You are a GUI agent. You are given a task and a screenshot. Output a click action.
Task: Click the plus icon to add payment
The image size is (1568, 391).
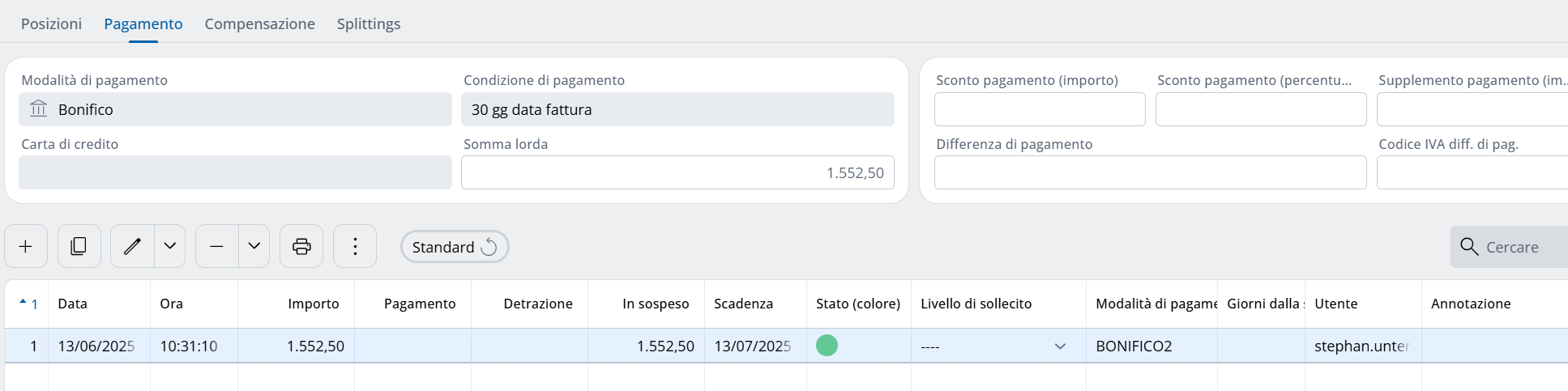(x=26, y=246)
